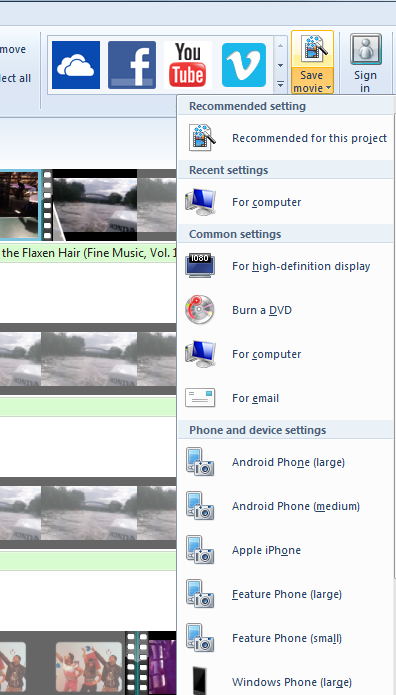The width and height of the screenshot is (396, 695).
Task: Choose the Burn a DVD disc icon
Action: pos(200,310)
